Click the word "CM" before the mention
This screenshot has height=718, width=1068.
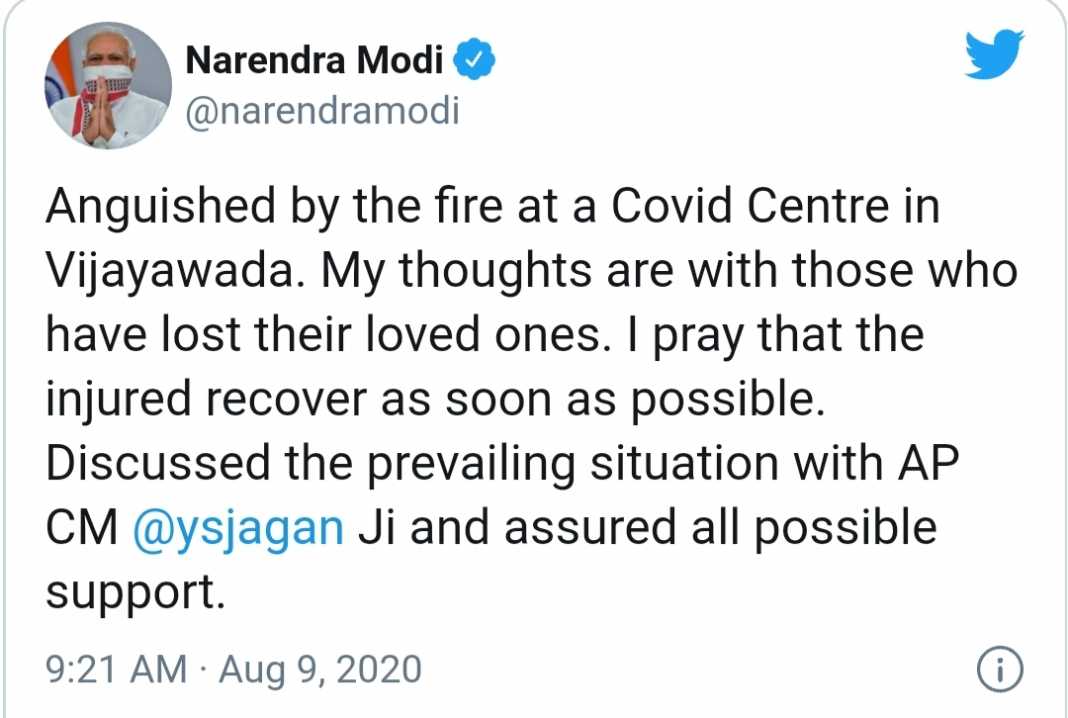82,528
